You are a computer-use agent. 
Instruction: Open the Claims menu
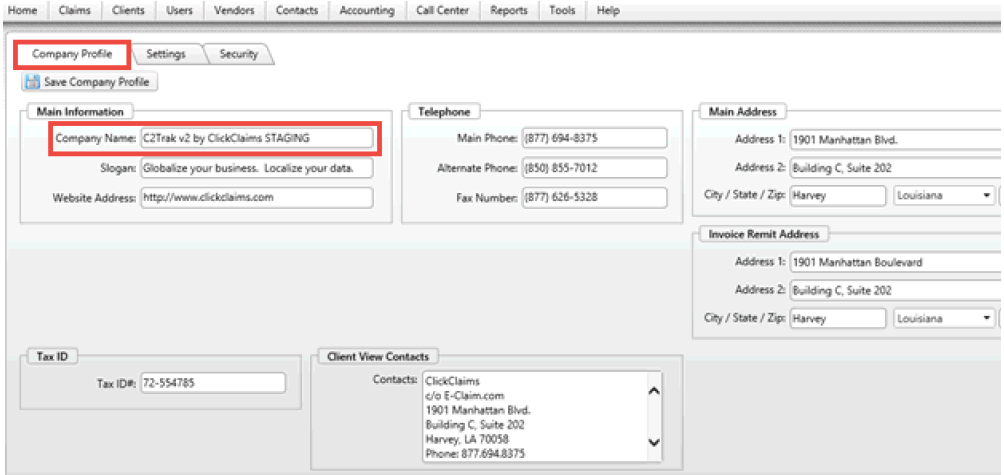click(x=74, y=10)
